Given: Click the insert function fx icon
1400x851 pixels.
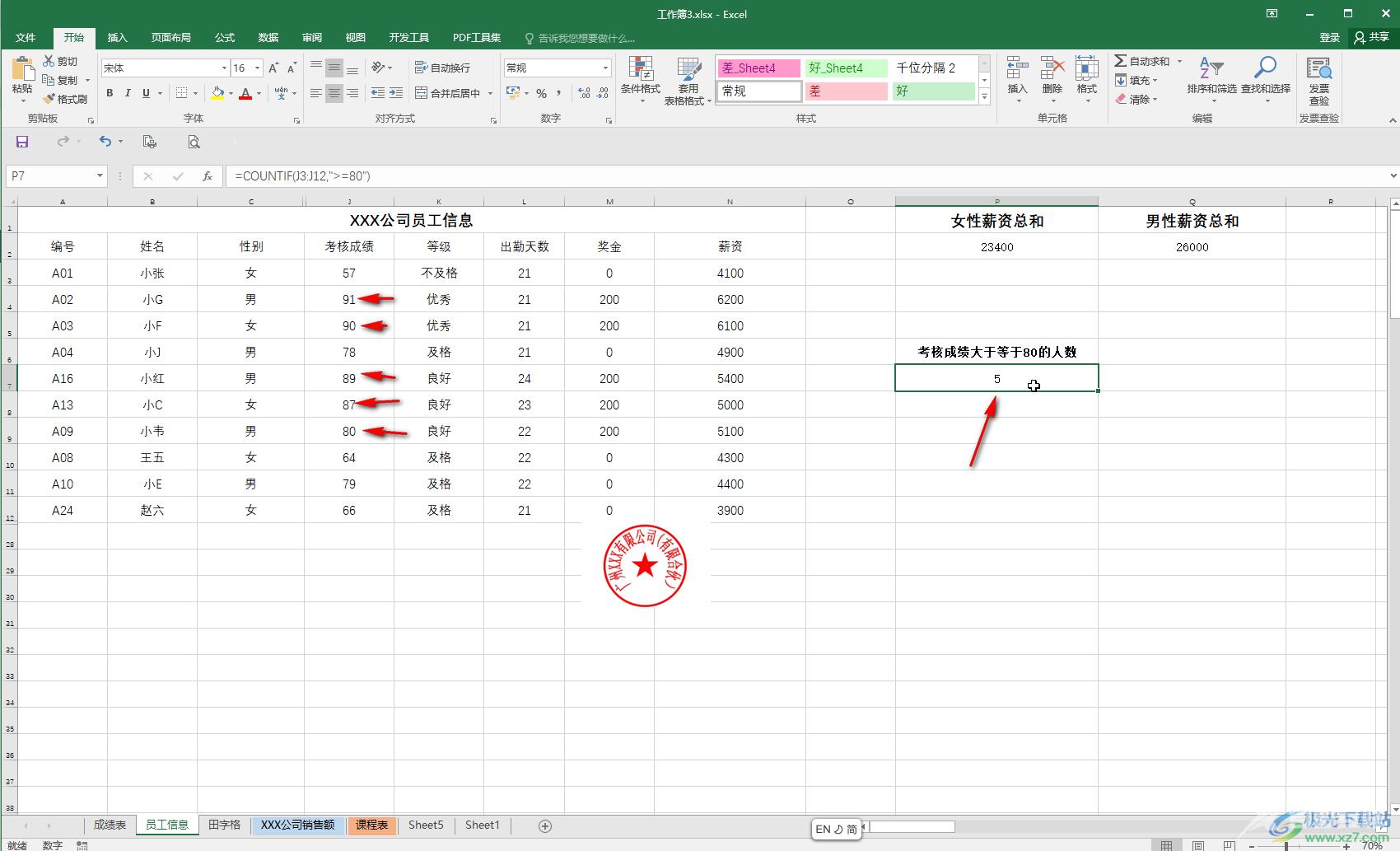Looking at the screenshot, I should (208, 175).
